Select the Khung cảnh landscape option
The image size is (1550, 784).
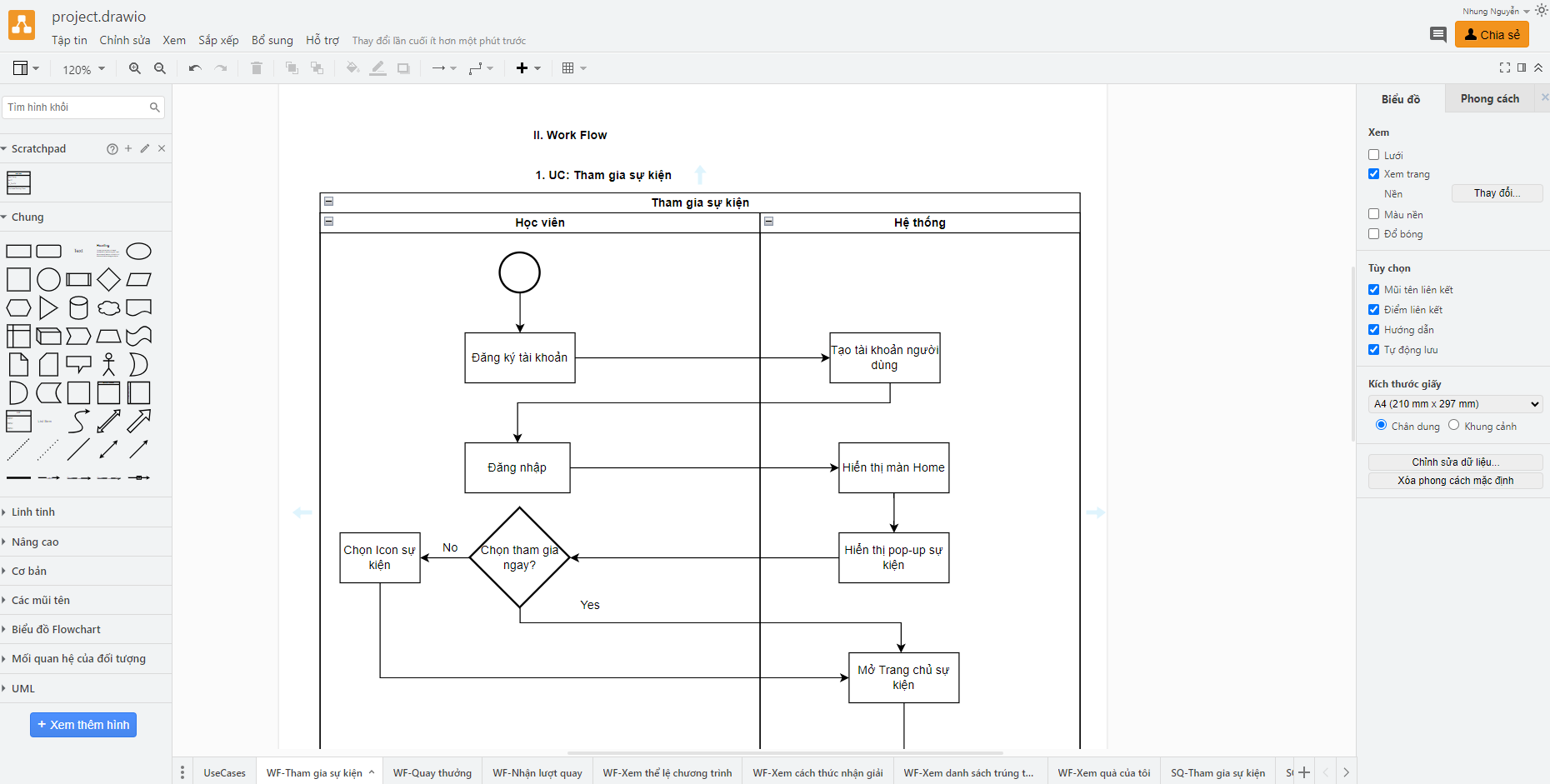pyautogui.click(x=1453, y=425)
